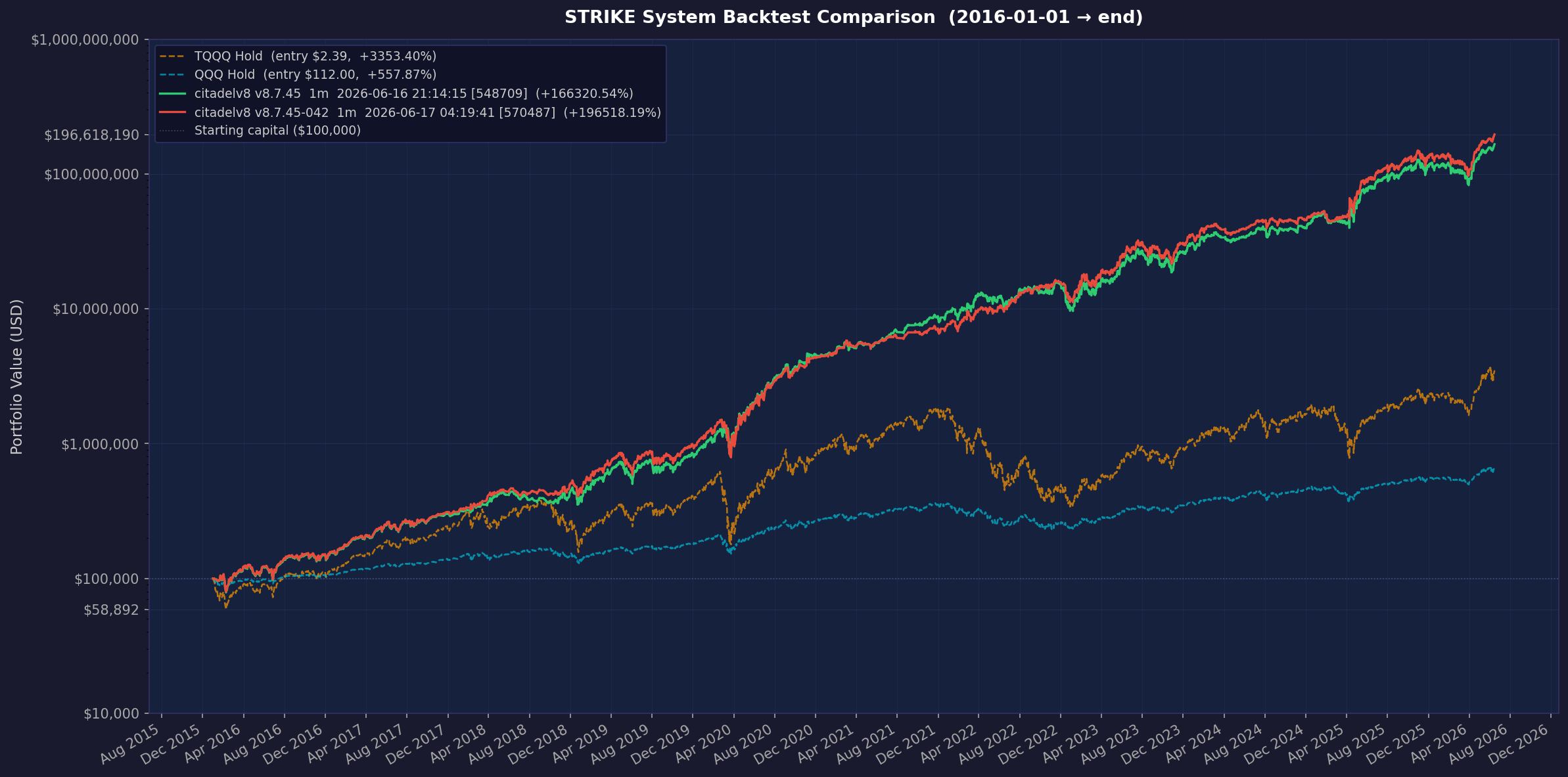Click the Apr 2021 x-axis label
Viewport: 1568px width, 777px height.
click(x=825, y=744)
